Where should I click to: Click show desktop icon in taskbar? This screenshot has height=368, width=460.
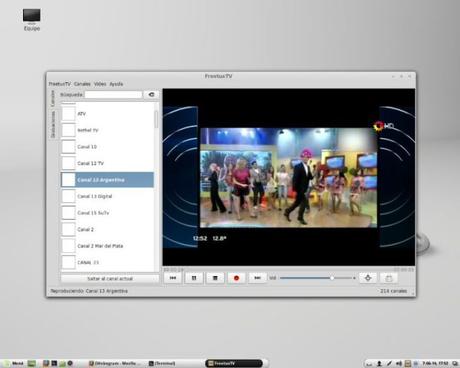[x=32, y=363]
